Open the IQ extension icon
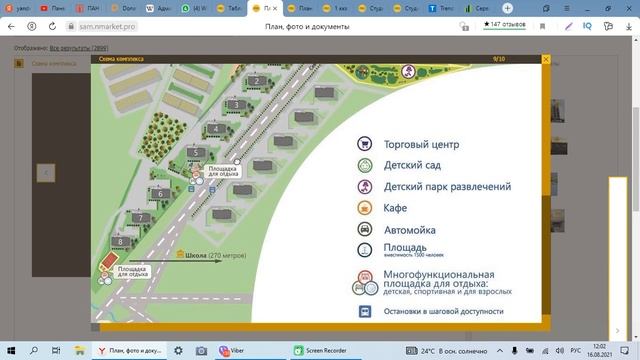The image size is (640, 360). click(x=587, y=26)
